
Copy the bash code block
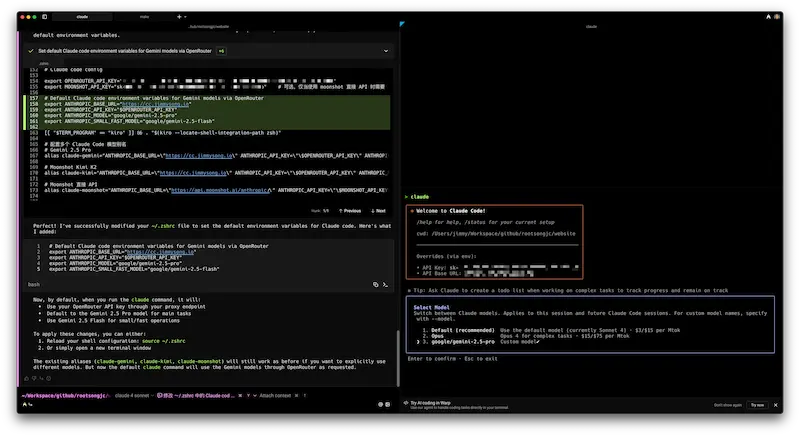[376, 285]
